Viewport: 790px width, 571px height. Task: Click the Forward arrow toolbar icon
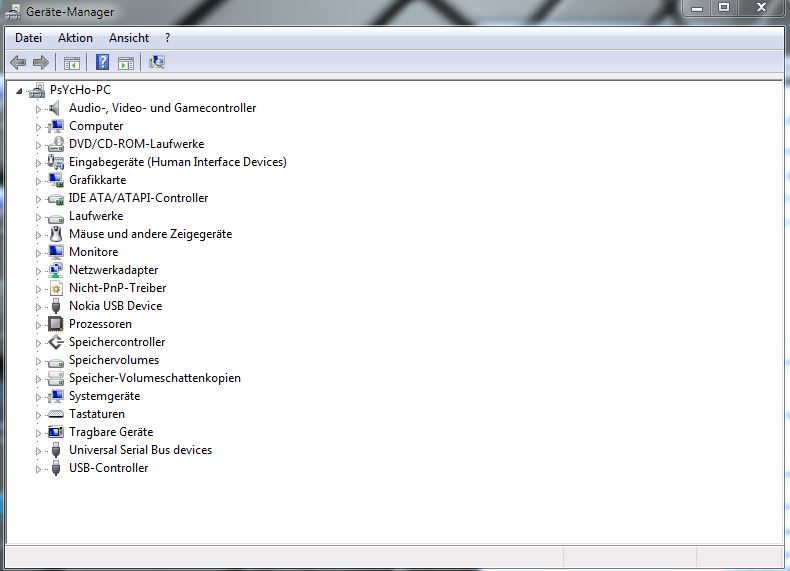[41, 62]
